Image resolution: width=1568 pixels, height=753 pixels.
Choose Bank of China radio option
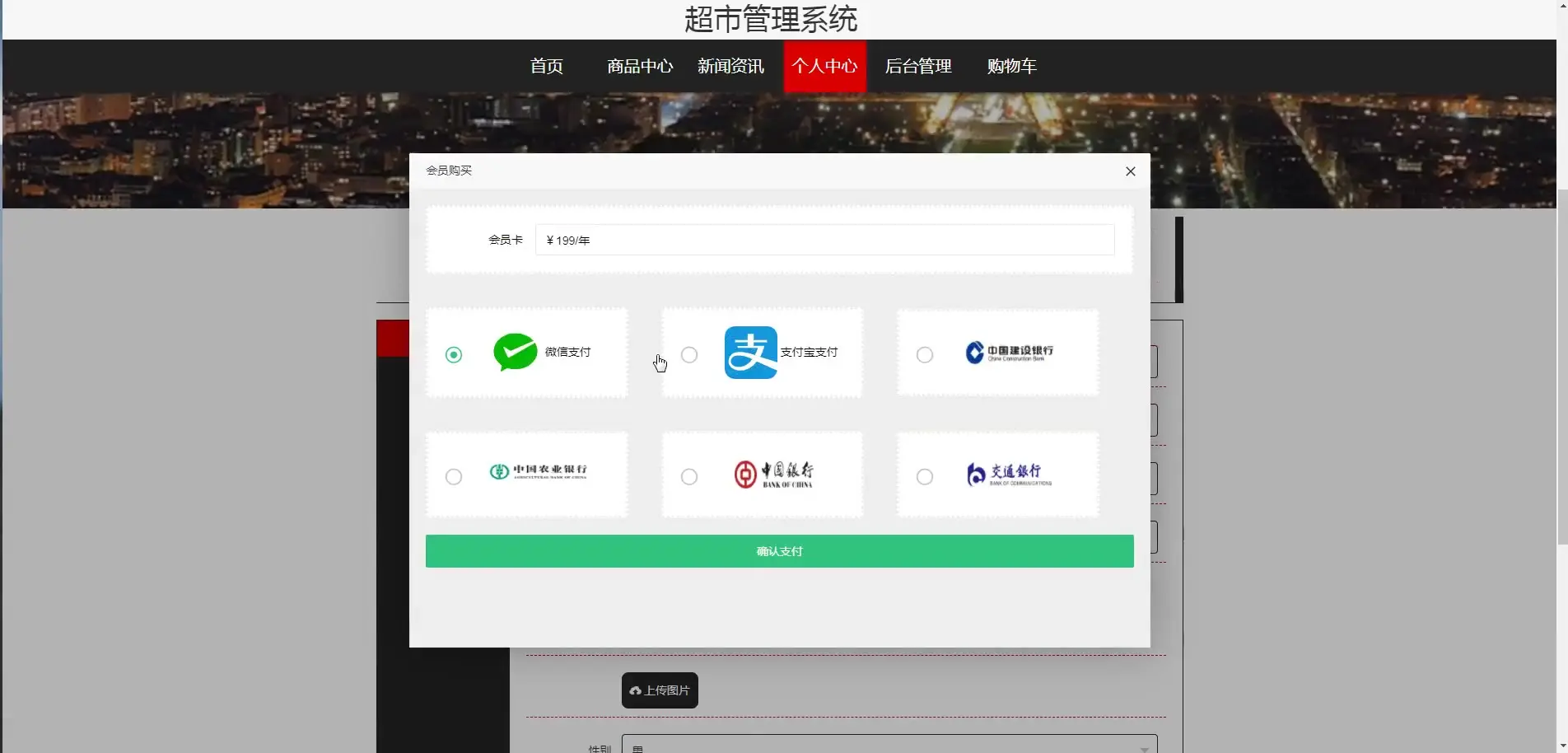tap(689, 476)
